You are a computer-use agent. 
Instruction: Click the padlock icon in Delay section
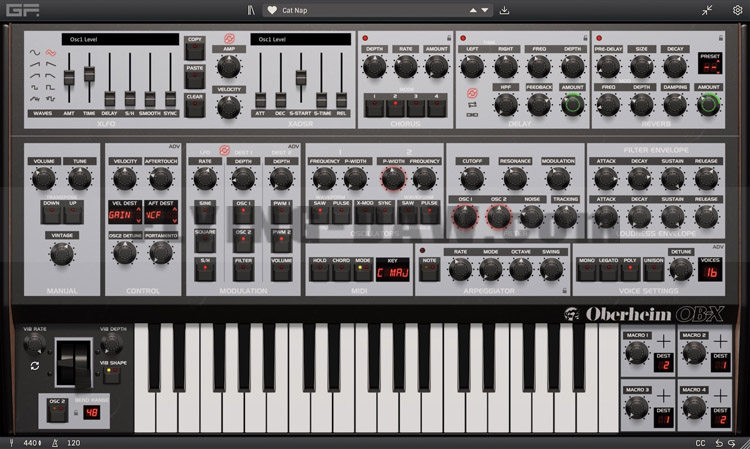coord(585,38)
